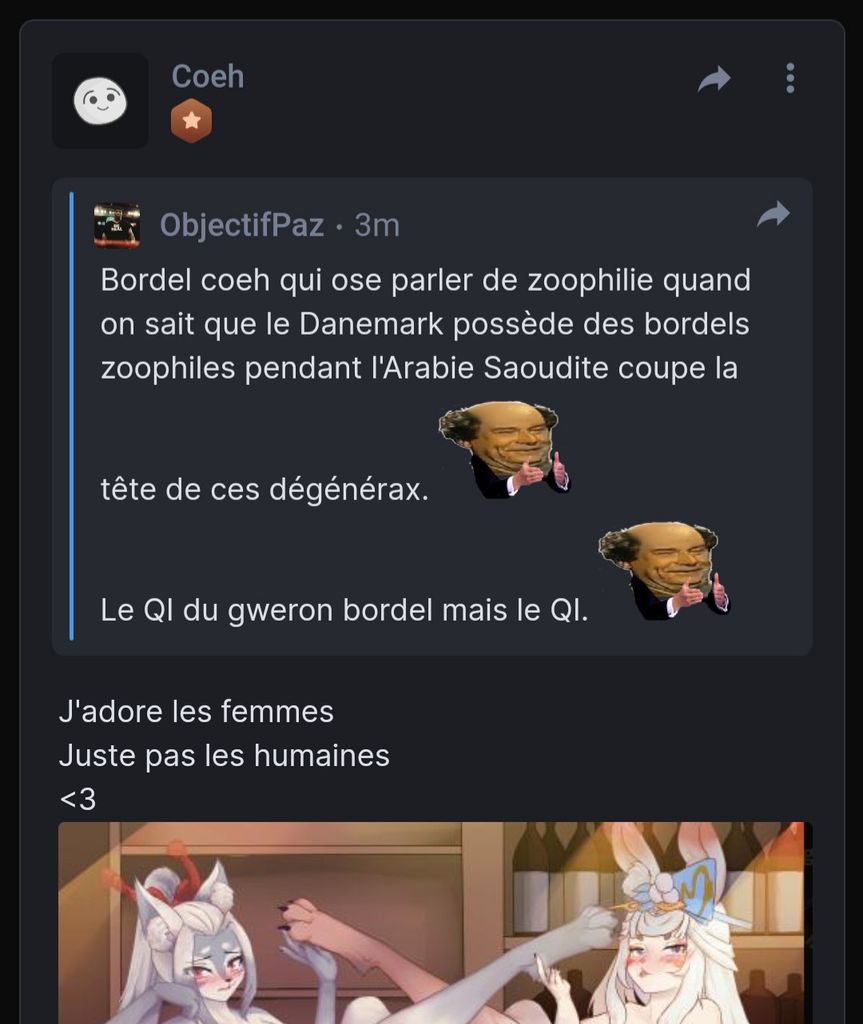Viewport: 863px width, 1024px height.
Task: Click the 3m timestamp of quoted post
Action: (377, 225)
